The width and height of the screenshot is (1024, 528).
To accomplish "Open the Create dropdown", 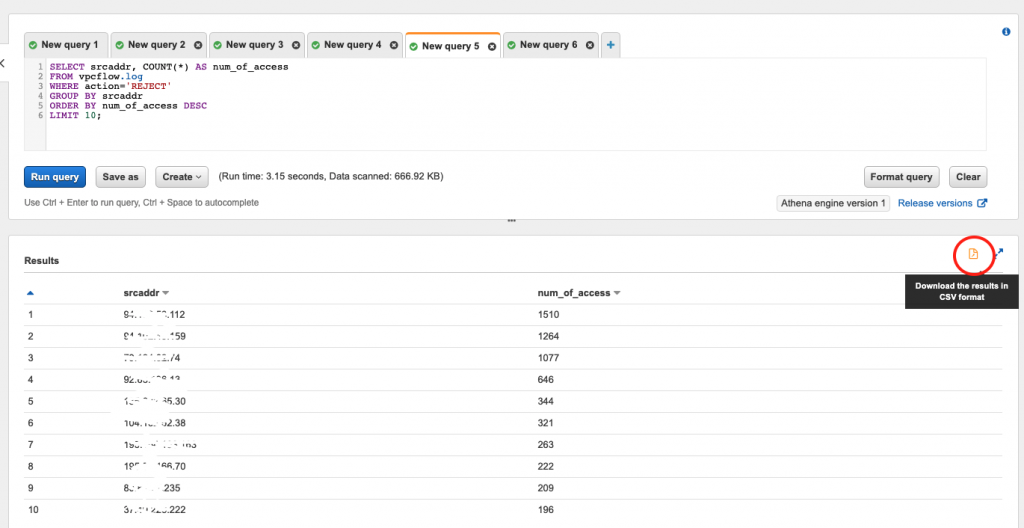I will tap(181, 177).
